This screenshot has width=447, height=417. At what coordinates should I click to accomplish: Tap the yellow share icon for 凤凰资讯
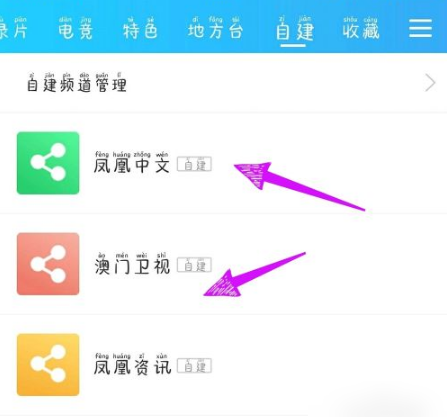48,365
